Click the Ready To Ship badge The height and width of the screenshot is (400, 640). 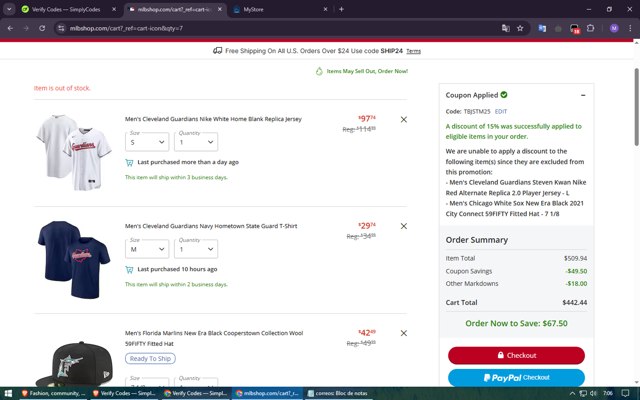coord(150,358)
